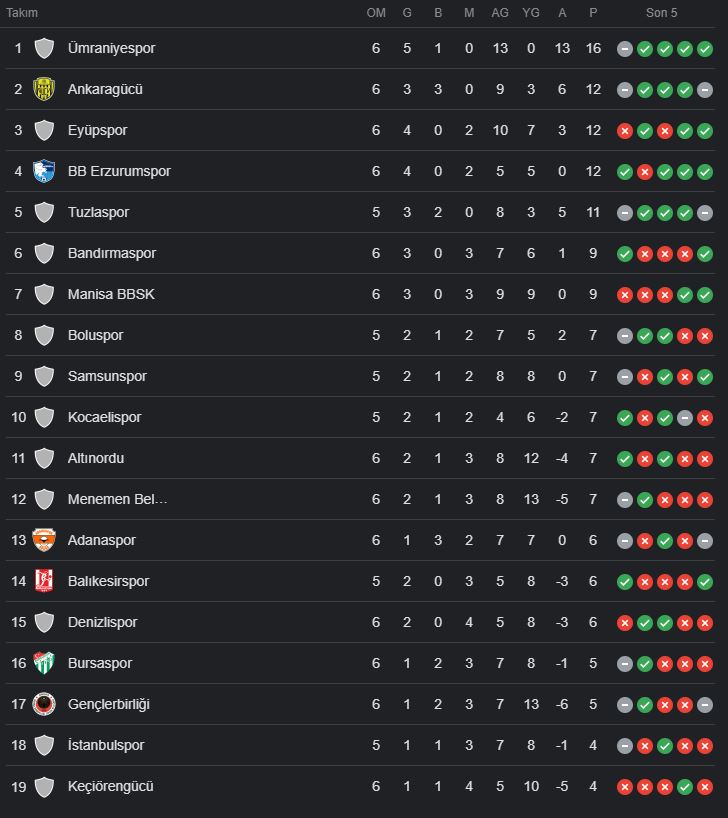Click the Takım column header
This screenshot has height=818, width=728.
coord(22,13)
